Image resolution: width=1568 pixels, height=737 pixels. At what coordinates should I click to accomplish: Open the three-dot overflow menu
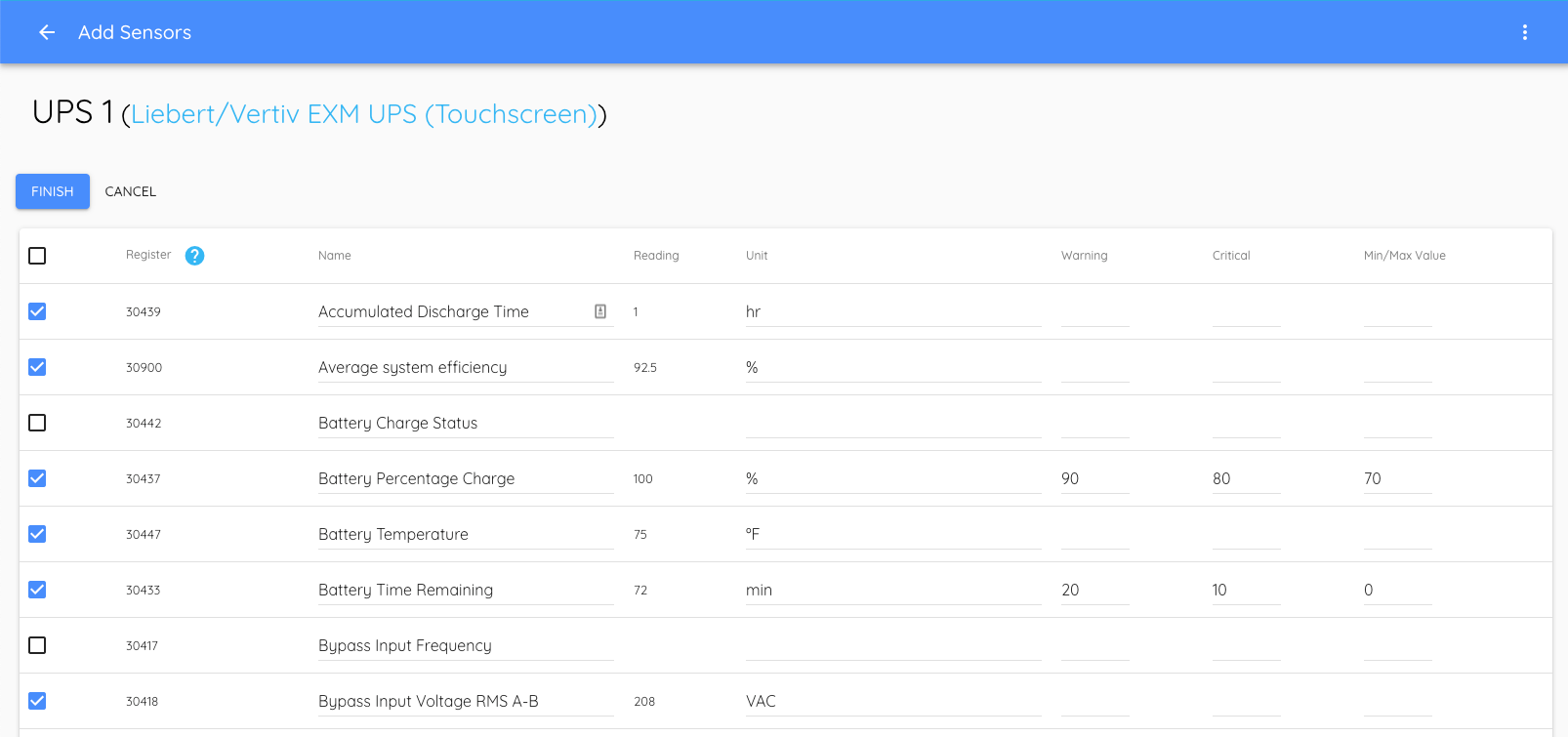point(1524,32)
